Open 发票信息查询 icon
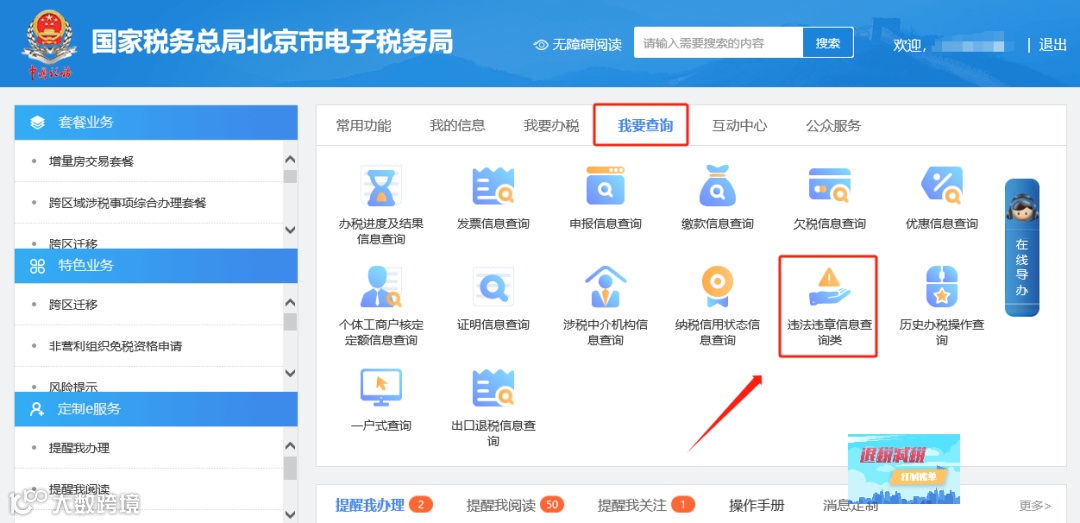1080x523 pixels. click(x=493, y=186)
